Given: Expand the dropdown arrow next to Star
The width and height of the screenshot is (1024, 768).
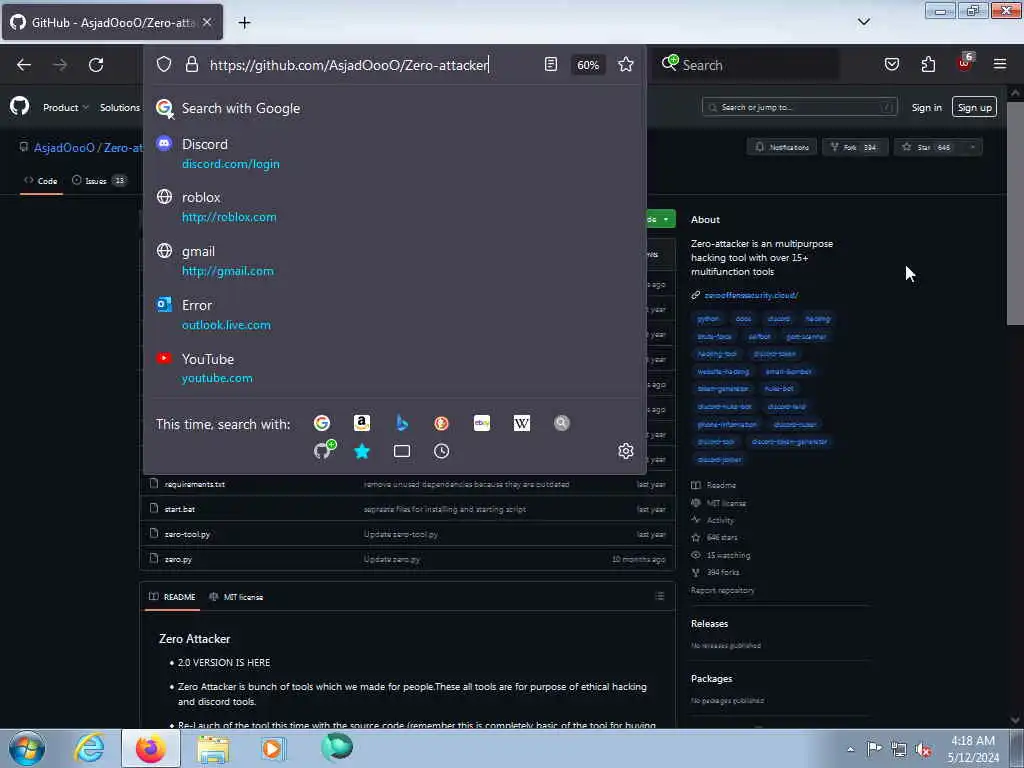Looking at the screenshot, I should point(972,147).
